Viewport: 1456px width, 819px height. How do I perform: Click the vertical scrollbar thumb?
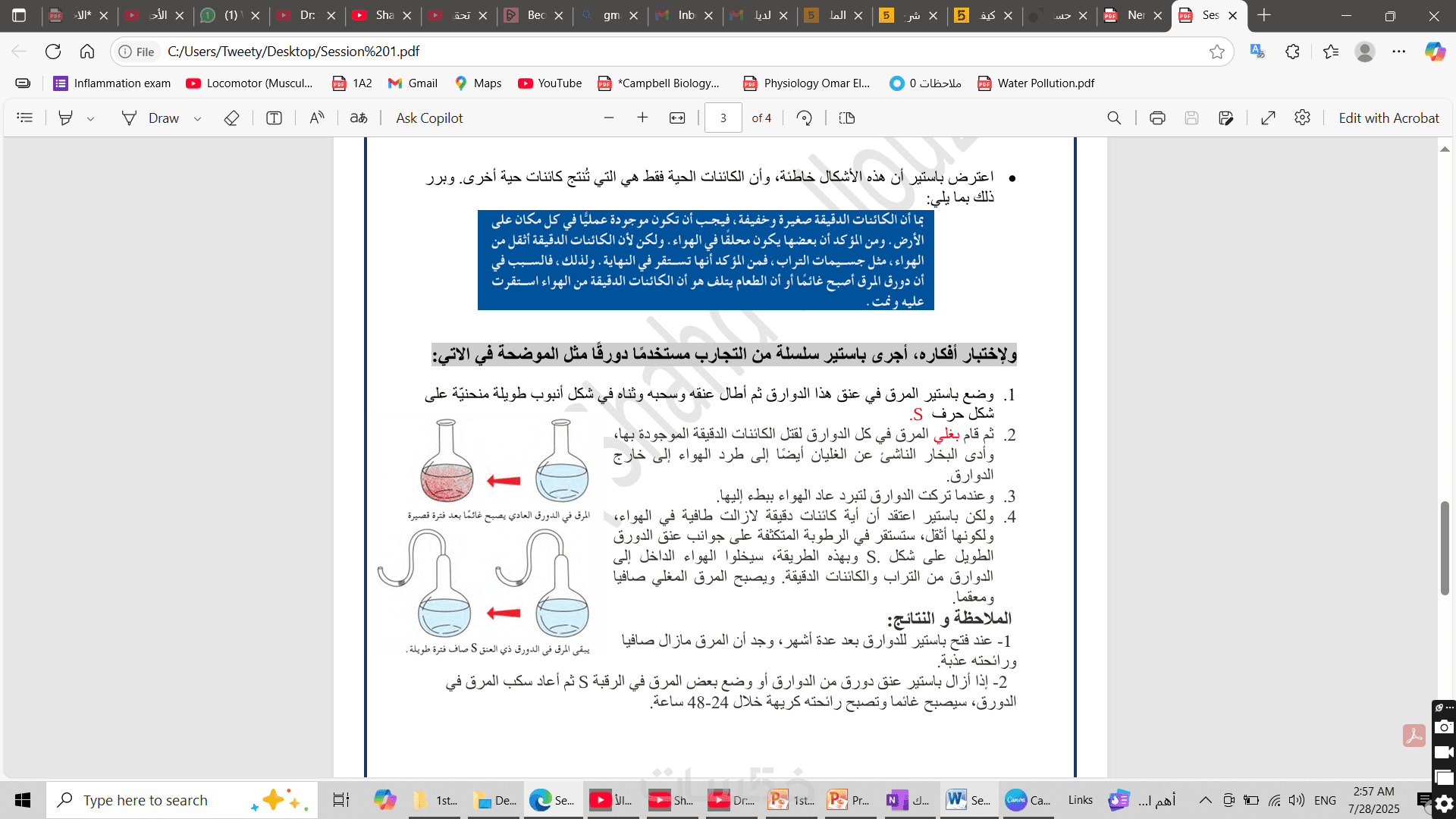point(1445,548)
